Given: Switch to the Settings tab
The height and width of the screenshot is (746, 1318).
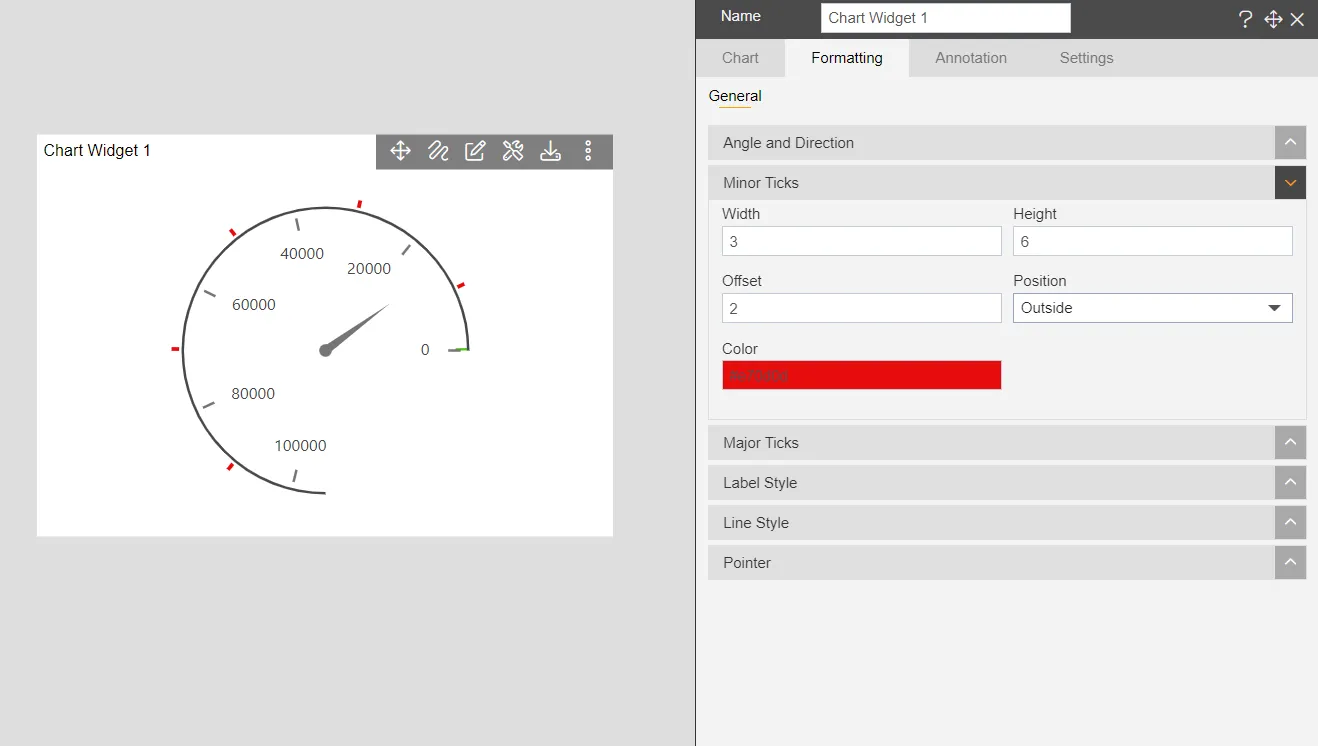Looking at the screenshot, I should click(1086, 58).
